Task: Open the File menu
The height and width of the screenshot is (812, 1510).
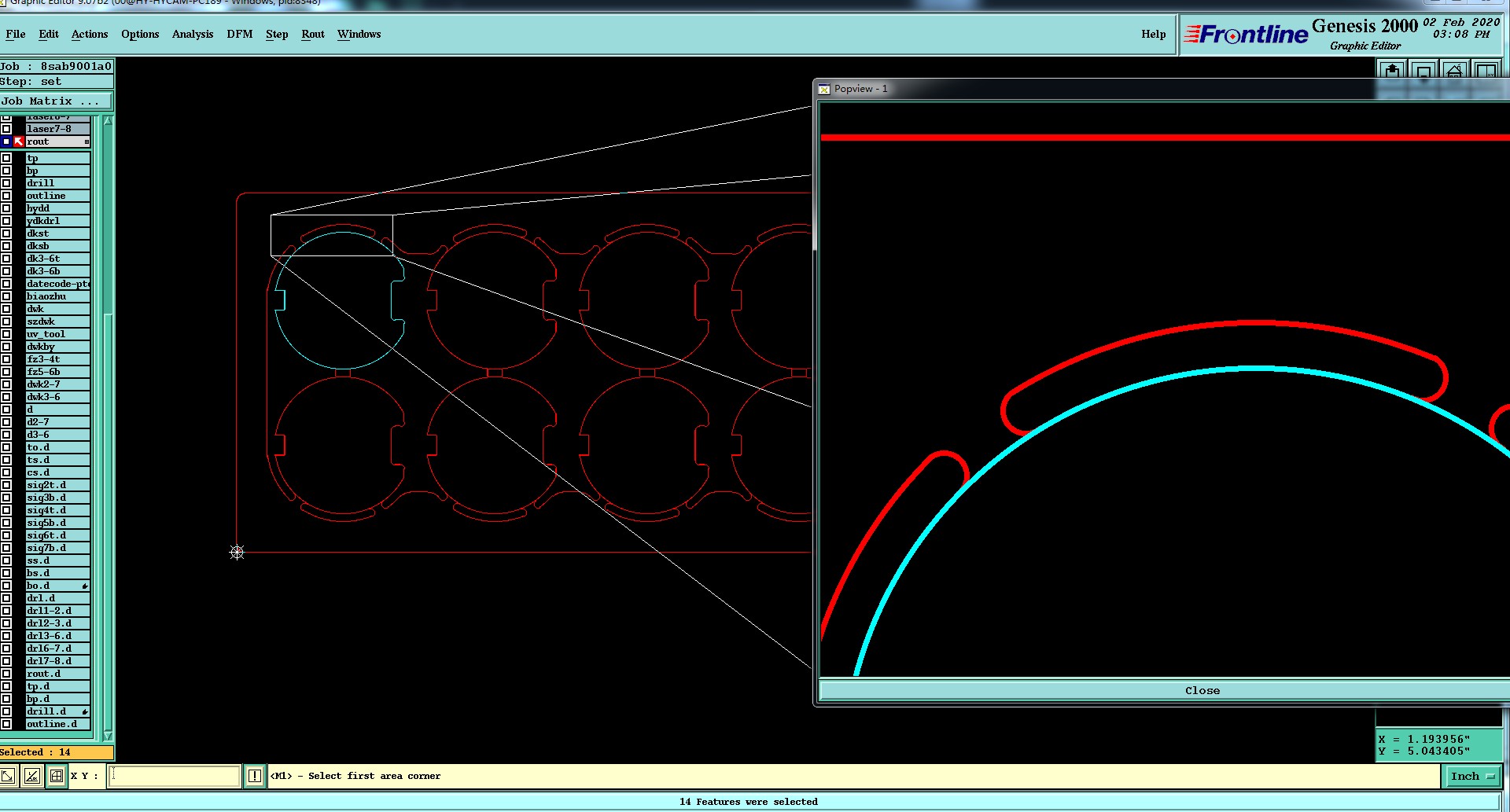Action: point(16,34)
